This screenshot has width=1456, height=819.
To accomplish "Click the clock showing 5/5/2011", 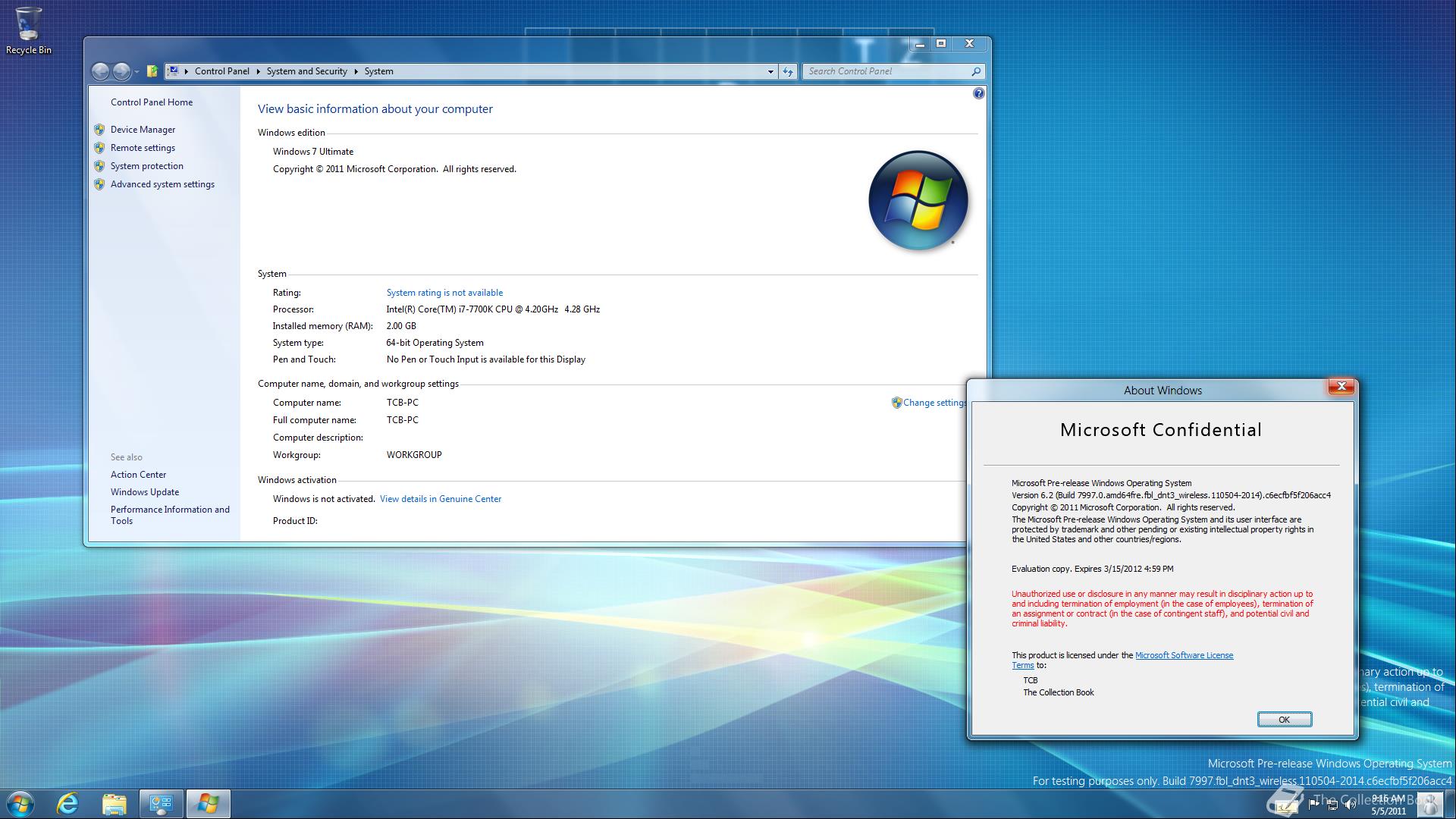I will [1389, 805].
